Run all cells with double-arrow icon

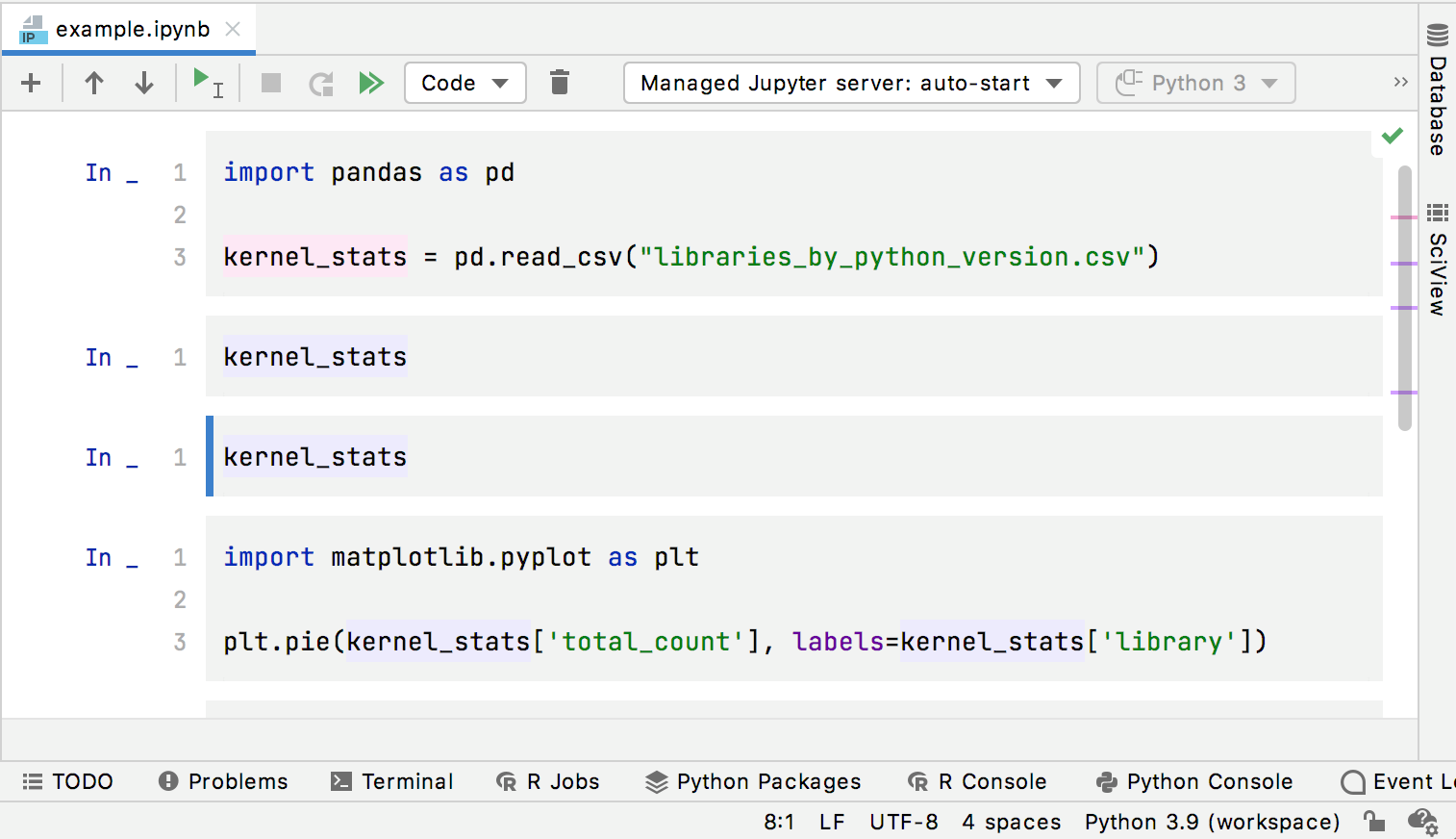[371, 83]
